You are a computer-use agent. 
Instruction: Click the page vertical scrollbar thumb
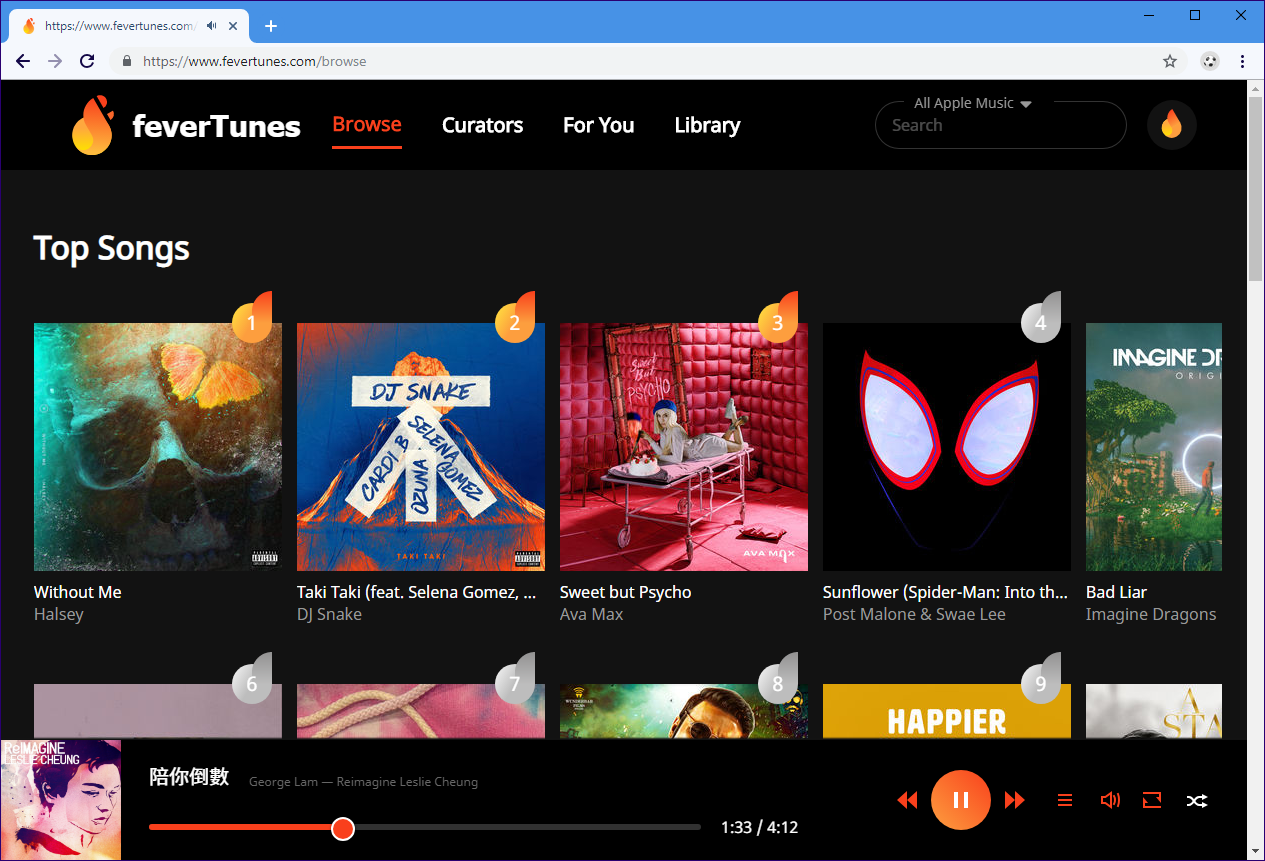pyautogui.click(x=1256, y=190)
